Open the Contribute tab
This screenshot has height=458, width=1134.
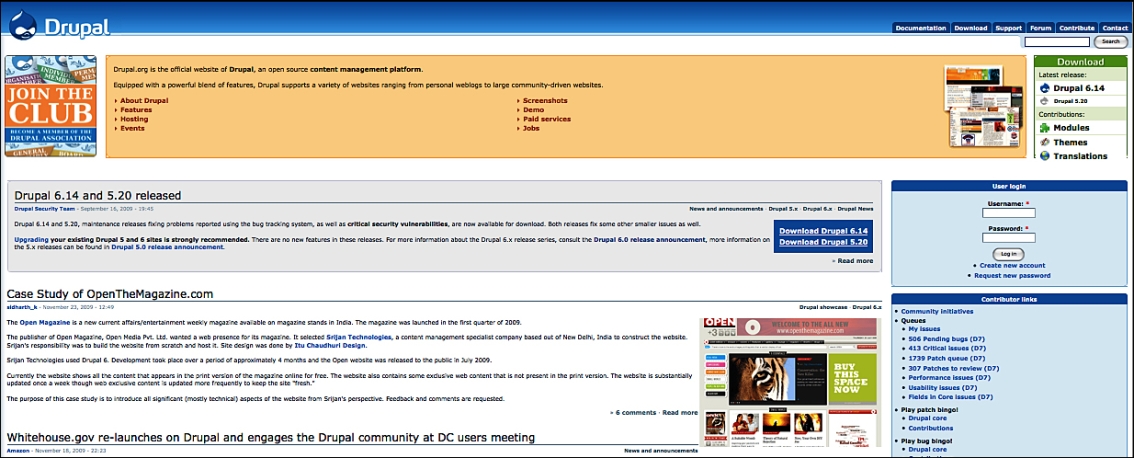(1077, 28)
